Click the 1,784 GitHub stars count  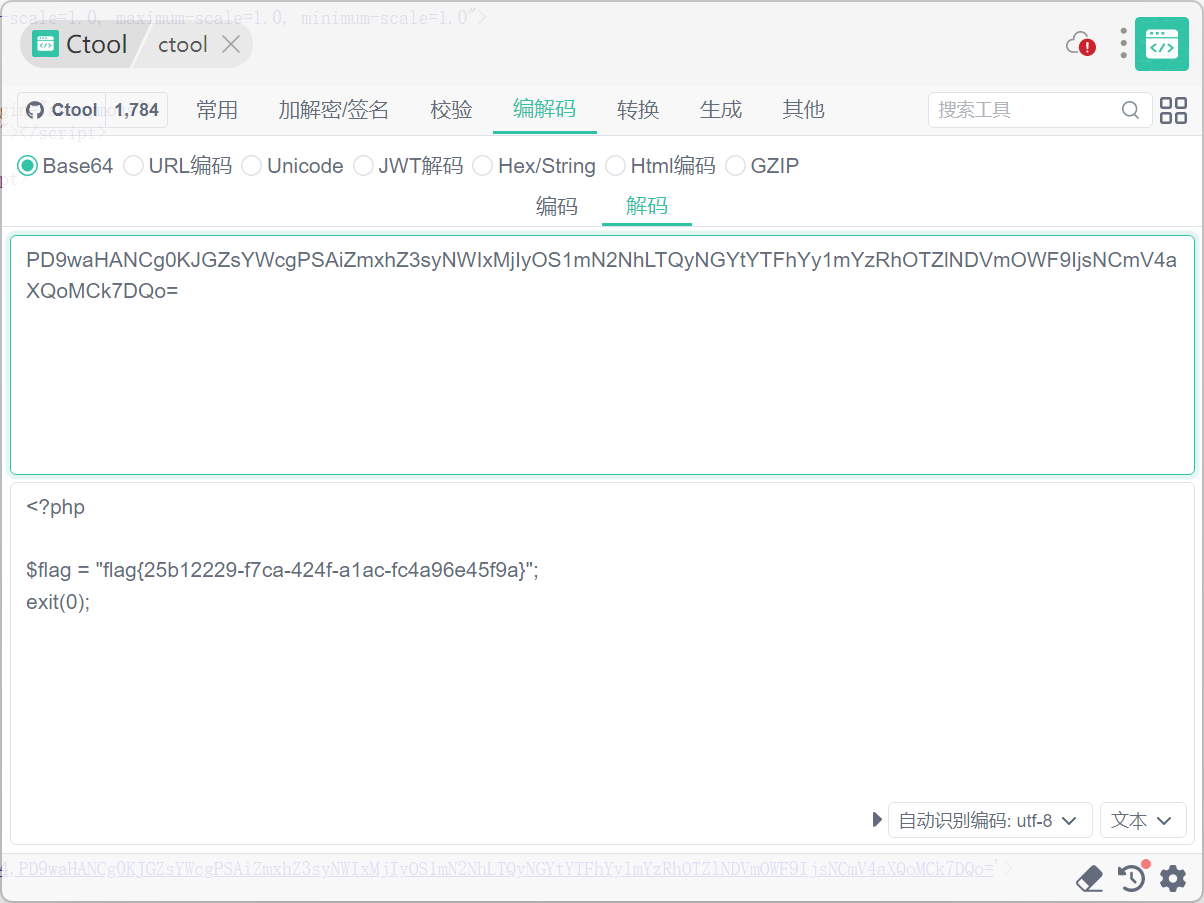136,110
